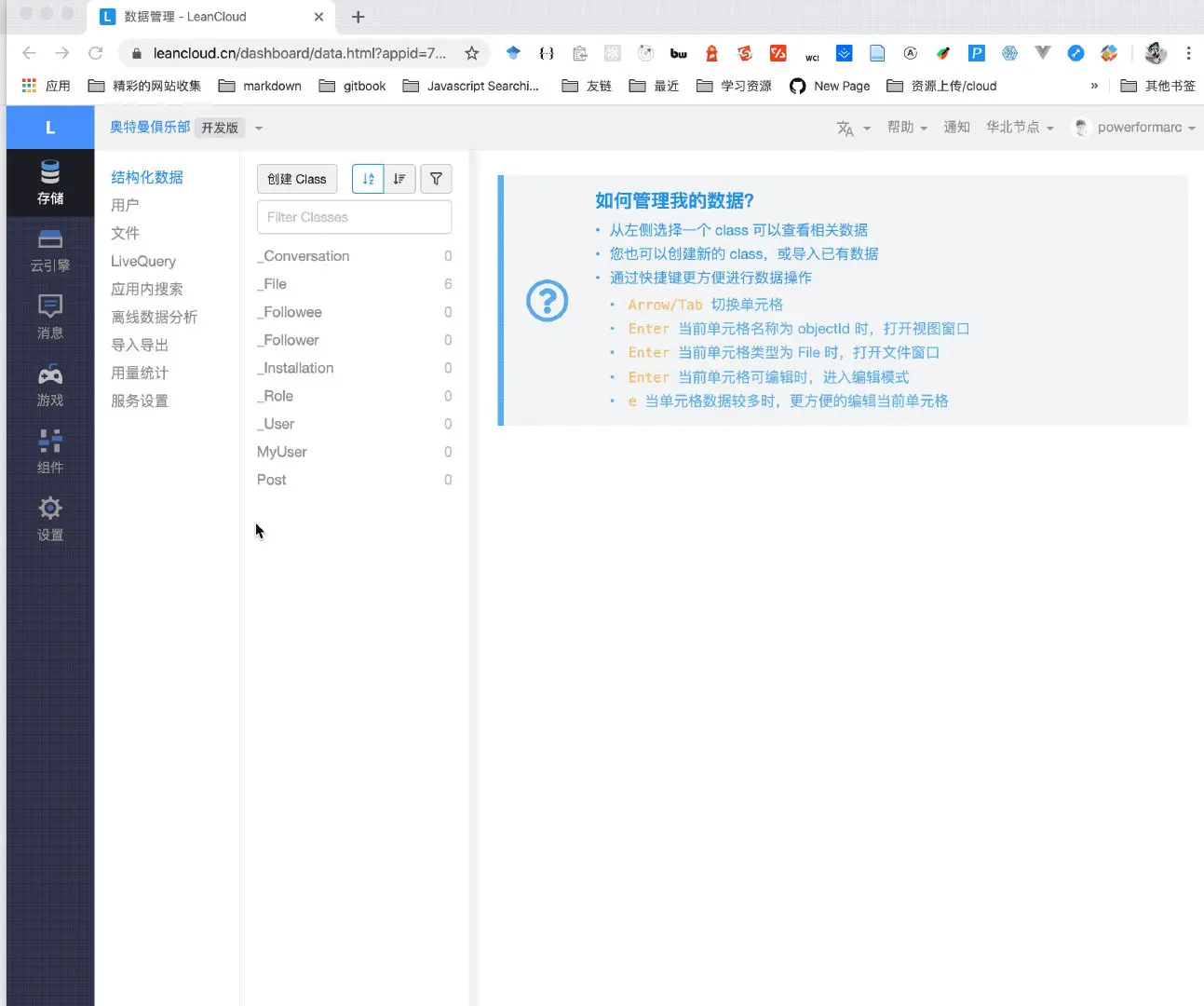1204x1006 pixels.
Task: Open the _Followee class
Action: pos(354,312)
